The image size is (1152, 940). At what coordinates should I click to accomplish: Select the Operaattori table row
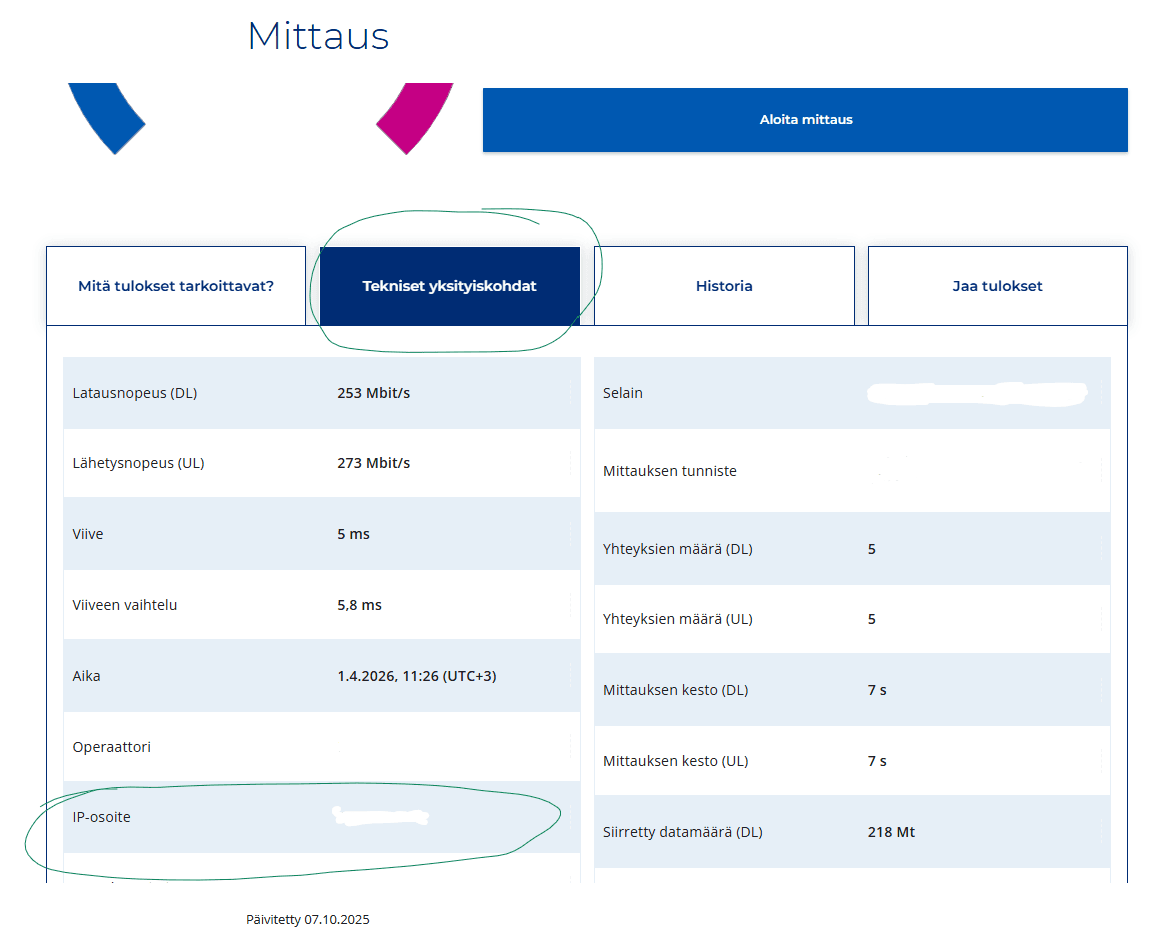pyautogui.click(x=321, y=746)
